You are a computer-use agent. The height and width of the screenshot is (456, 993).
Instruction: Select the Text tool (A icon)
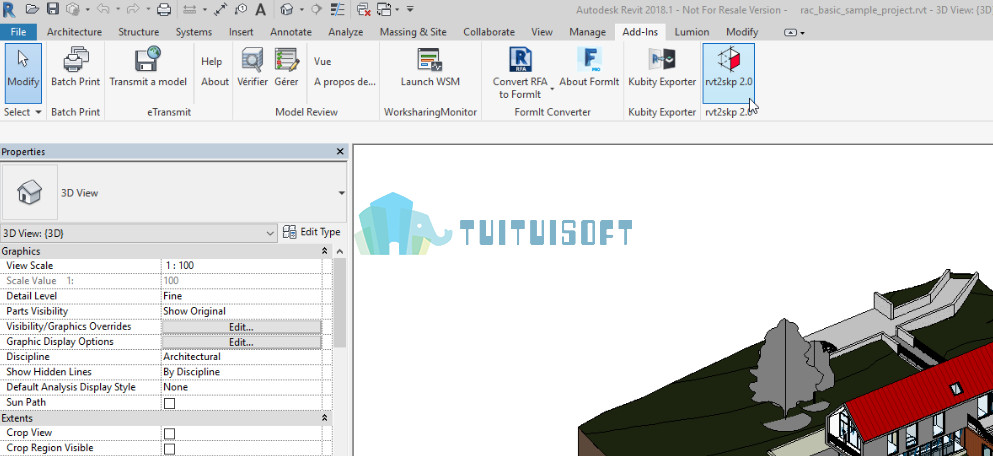tap(260, 10)
